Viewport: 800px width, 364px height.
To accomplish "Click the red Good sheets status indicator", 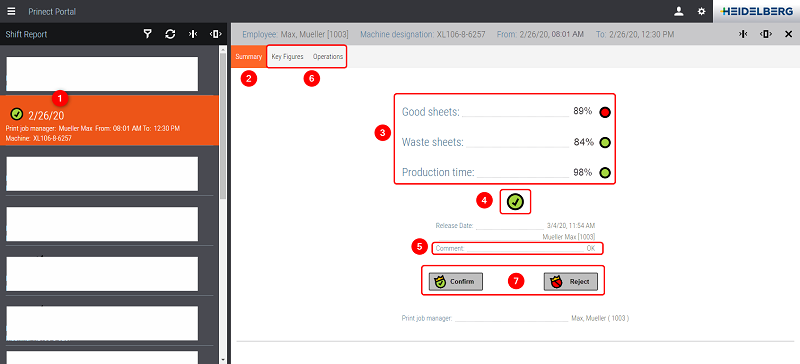I will pyautogui.click(x=605, y=112).
